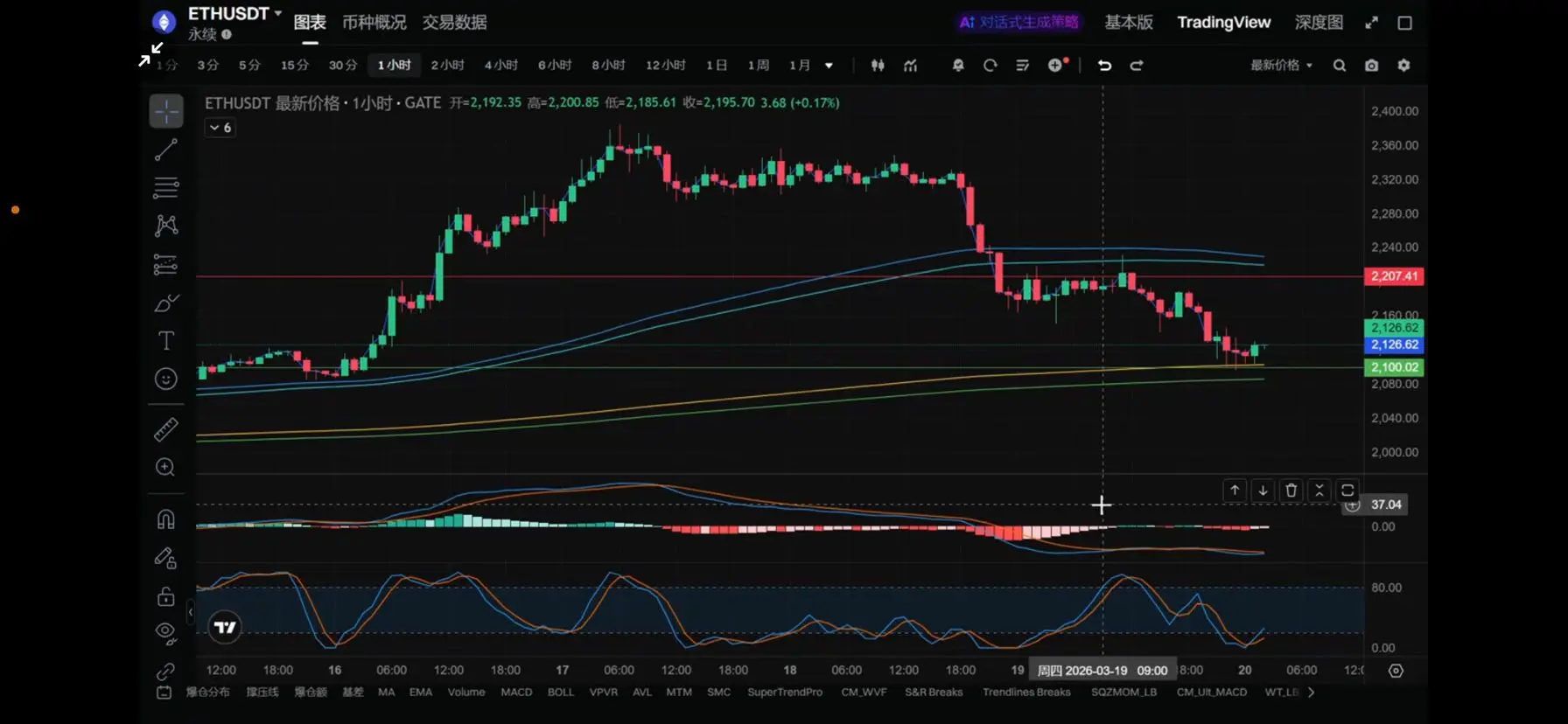Select the ruler measure tool
Viewport: 1568px width, 724px height.
(x=166, y=429)
